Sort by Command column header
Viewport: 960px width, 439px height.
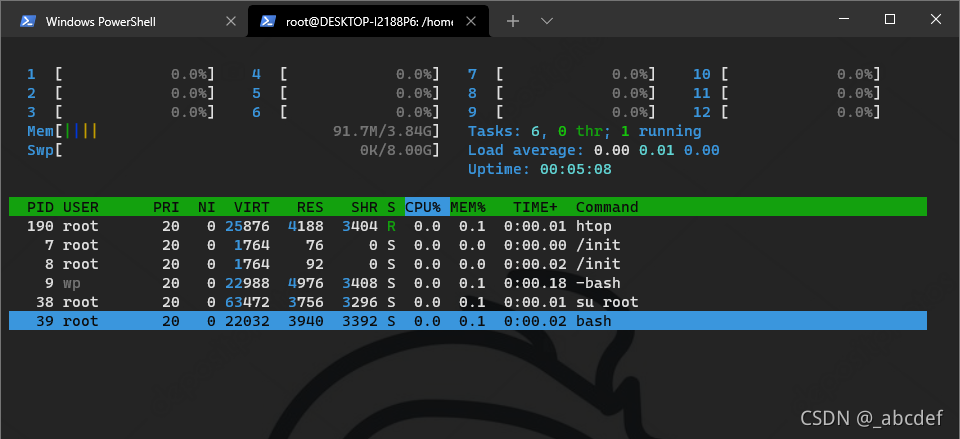pyautogui.click(x=607, y=207)
